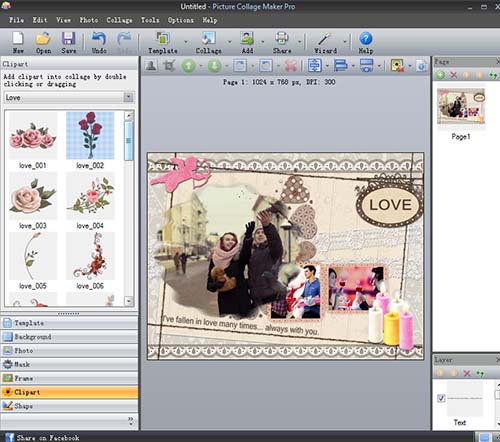Switch to the Template side panel
This screenshot has height=442, width=500.
click(x=69, y=323)
